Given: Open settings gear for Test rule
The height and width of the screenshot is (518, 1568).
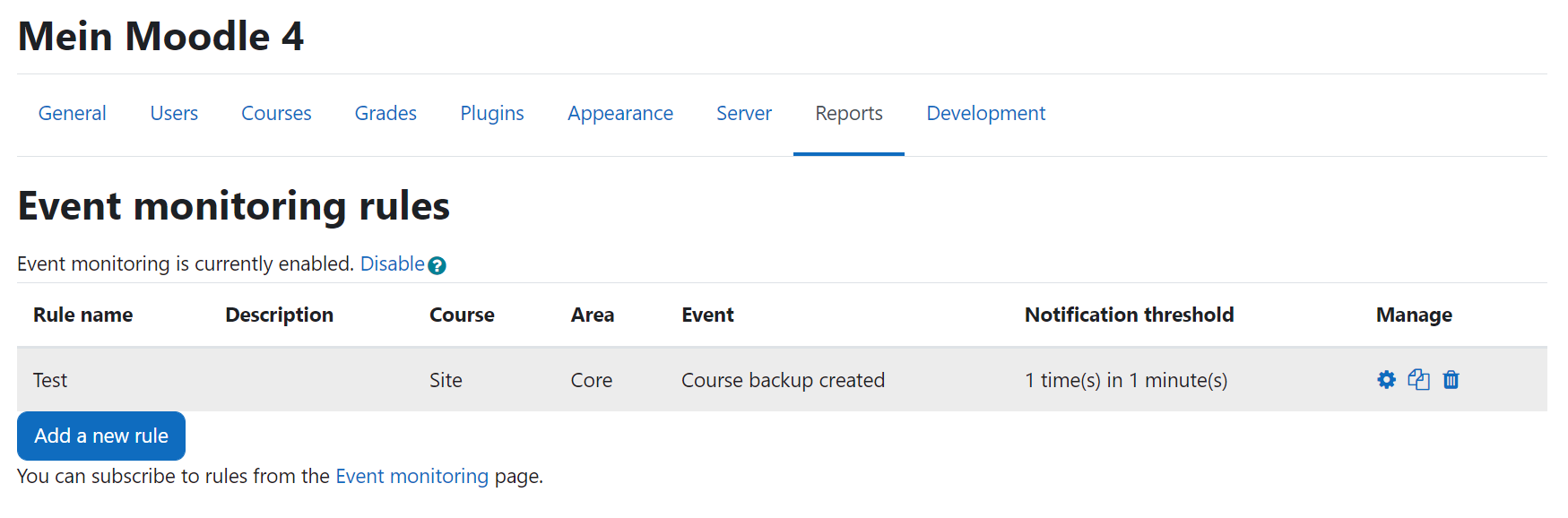Looking at the screenshot, I should [1386, 380].
